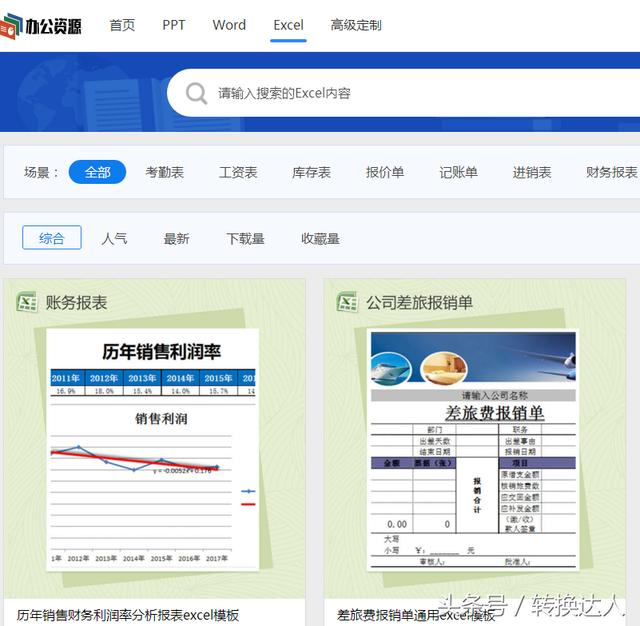Sort by 综合

pos(52,238)
